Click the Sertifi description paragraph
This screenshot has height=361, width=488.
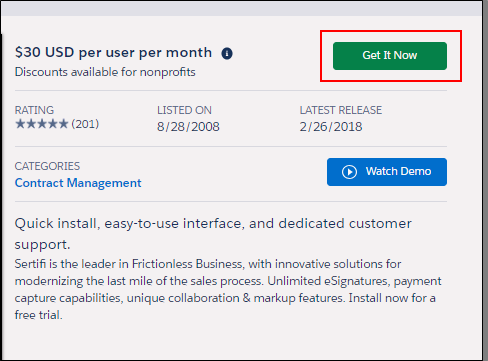click(228, 289)
